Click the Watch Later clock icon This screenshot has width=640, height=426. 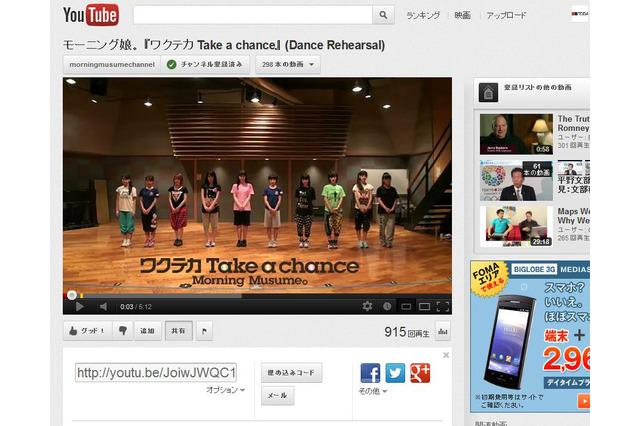point(387,306)
